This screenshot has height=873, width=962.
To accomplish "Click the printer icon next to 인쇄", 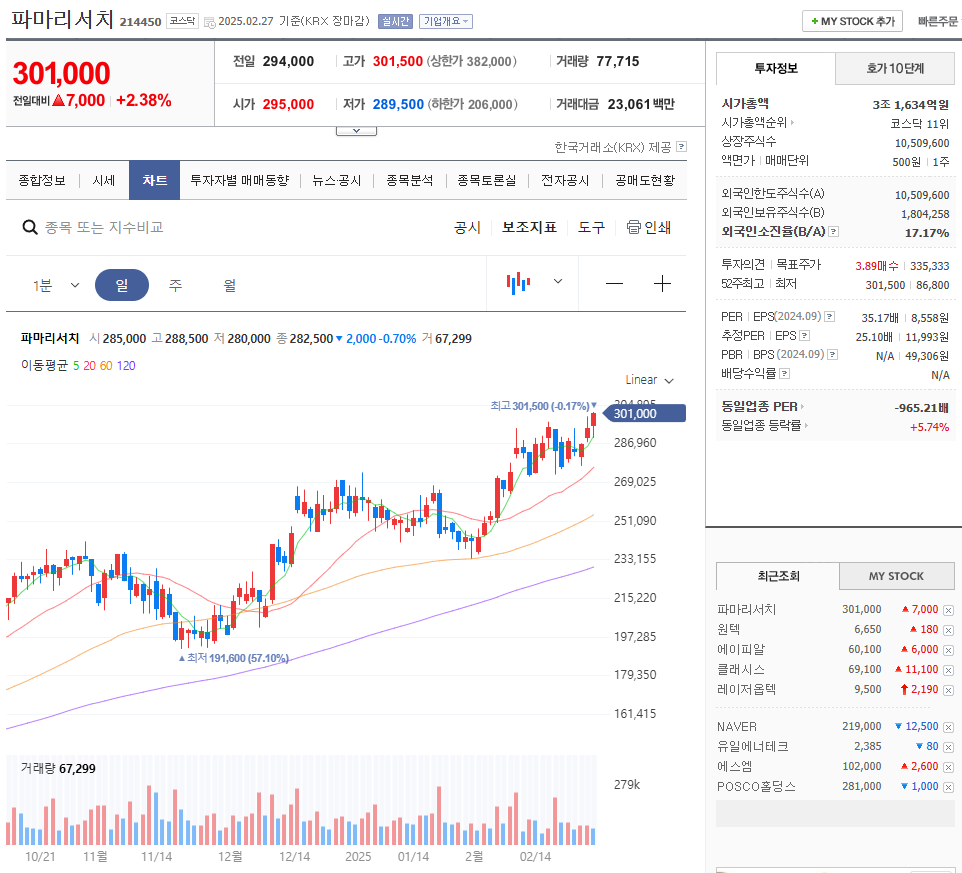I will coord(633,227).
